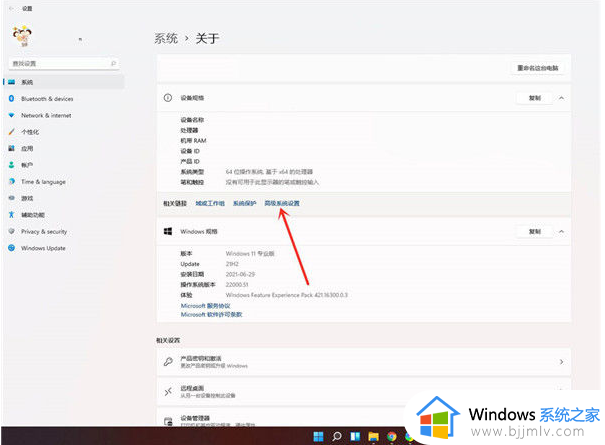Click the 机带 RAM label
The width and height of the screenshot is (605, 445).
193,141
